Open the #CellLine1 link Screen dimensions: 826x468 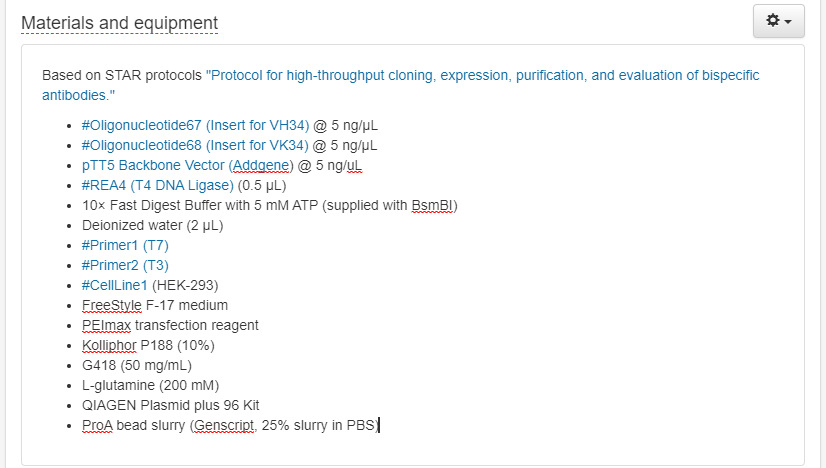114,285
